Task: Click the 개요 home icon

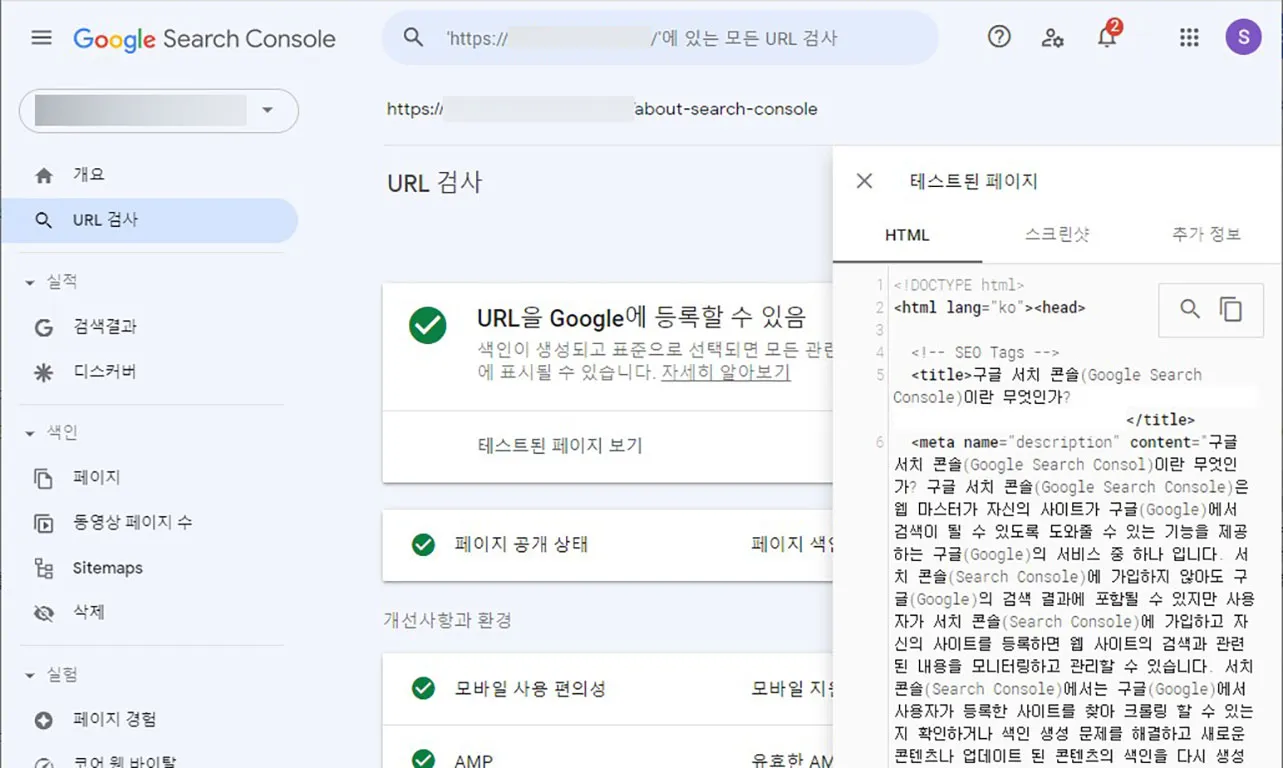Action: coord(43,175)
